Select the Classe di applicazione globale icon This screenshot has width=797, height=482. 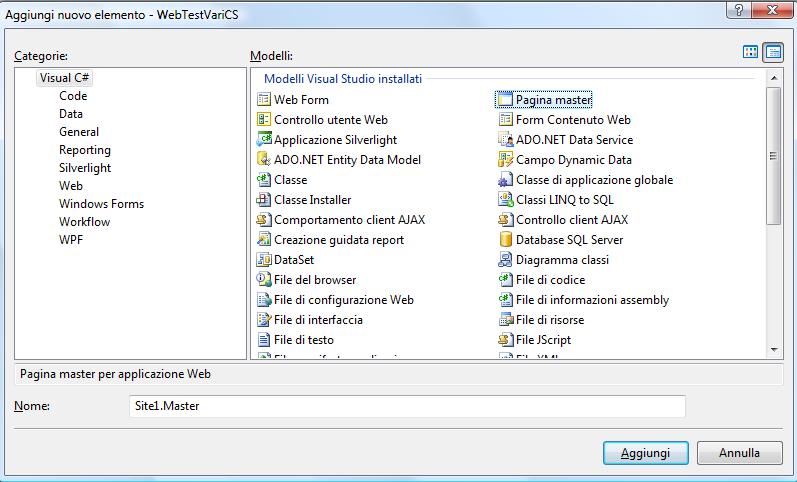(505, 179)
